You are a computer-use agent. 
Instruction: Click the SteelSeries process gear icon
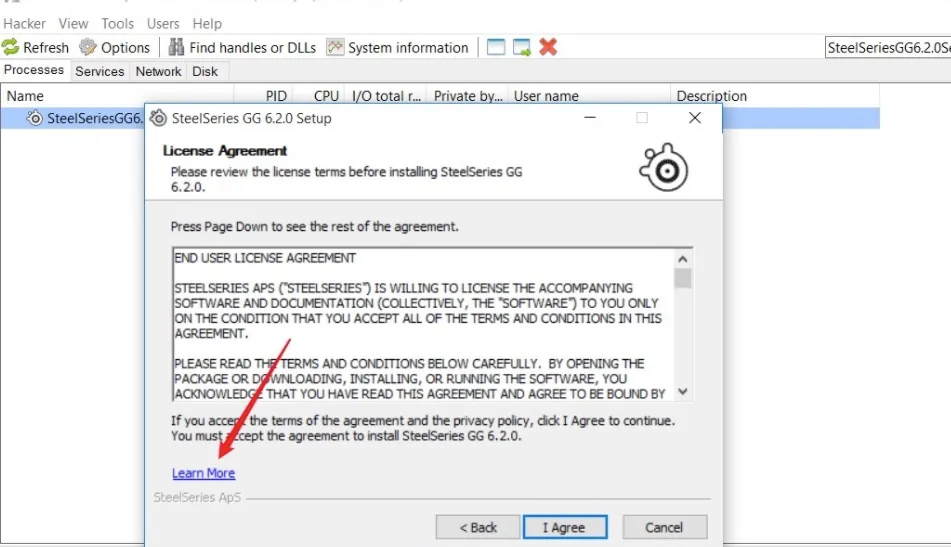click(35, 118)
